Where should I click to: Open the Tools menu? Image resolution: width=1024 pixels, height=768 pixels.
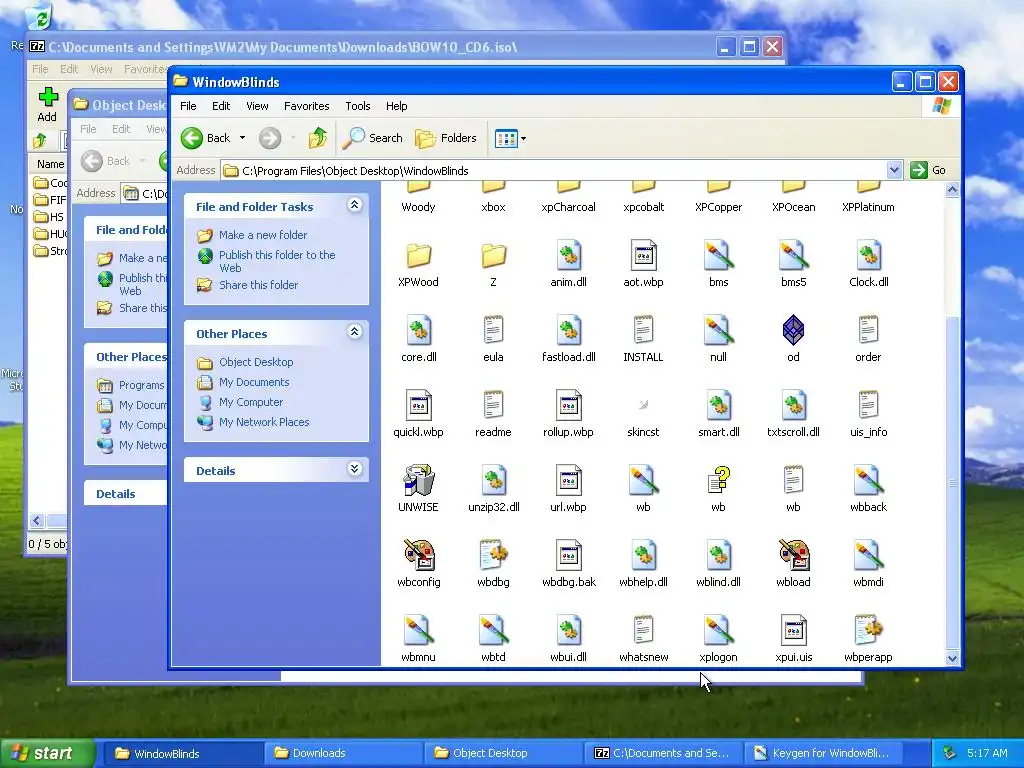(357, 106)
